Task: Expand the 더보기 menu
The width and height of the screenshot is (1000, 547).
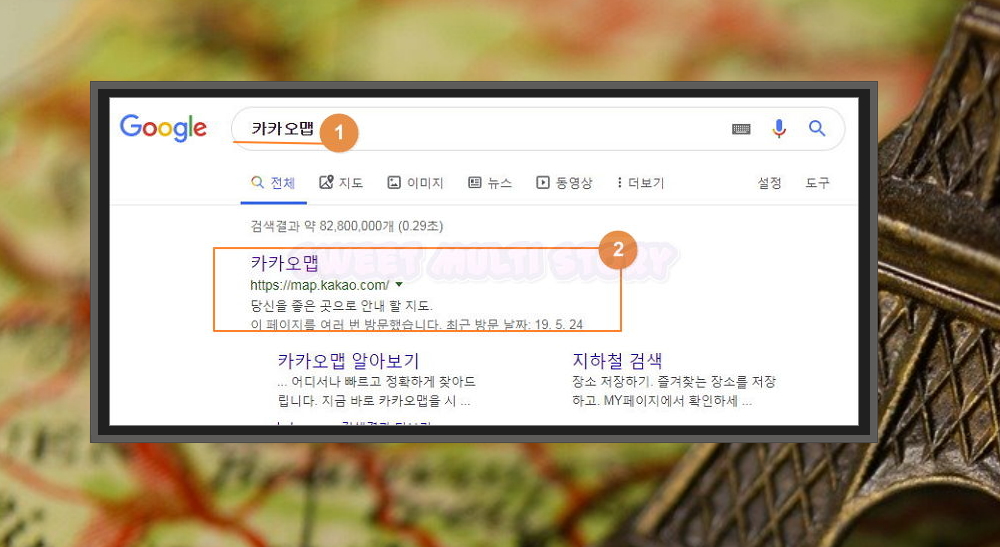Action: point(640,183)
